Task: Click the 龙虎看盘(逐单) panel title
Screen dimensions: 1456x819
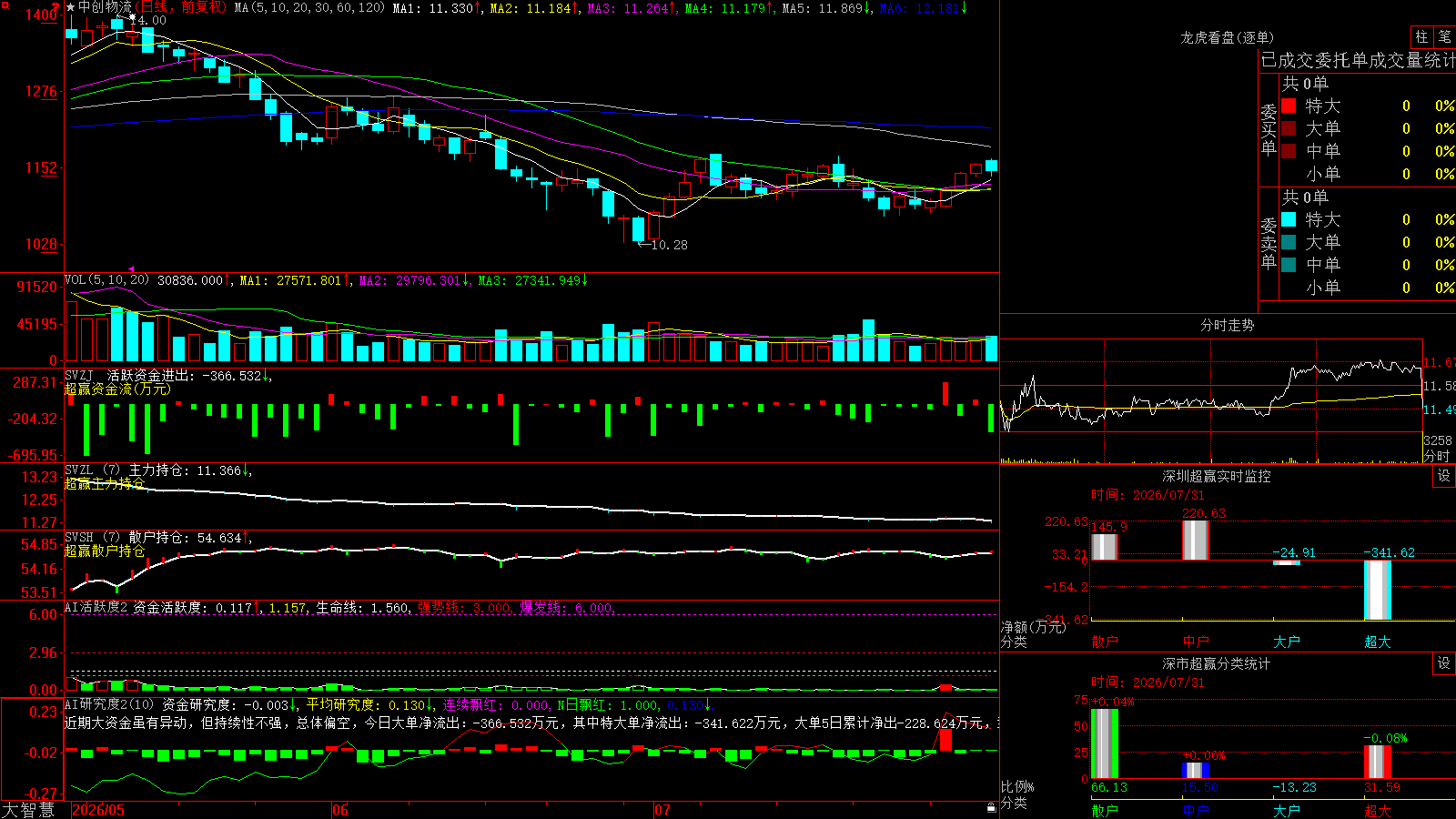Action: pos(1227,37)
